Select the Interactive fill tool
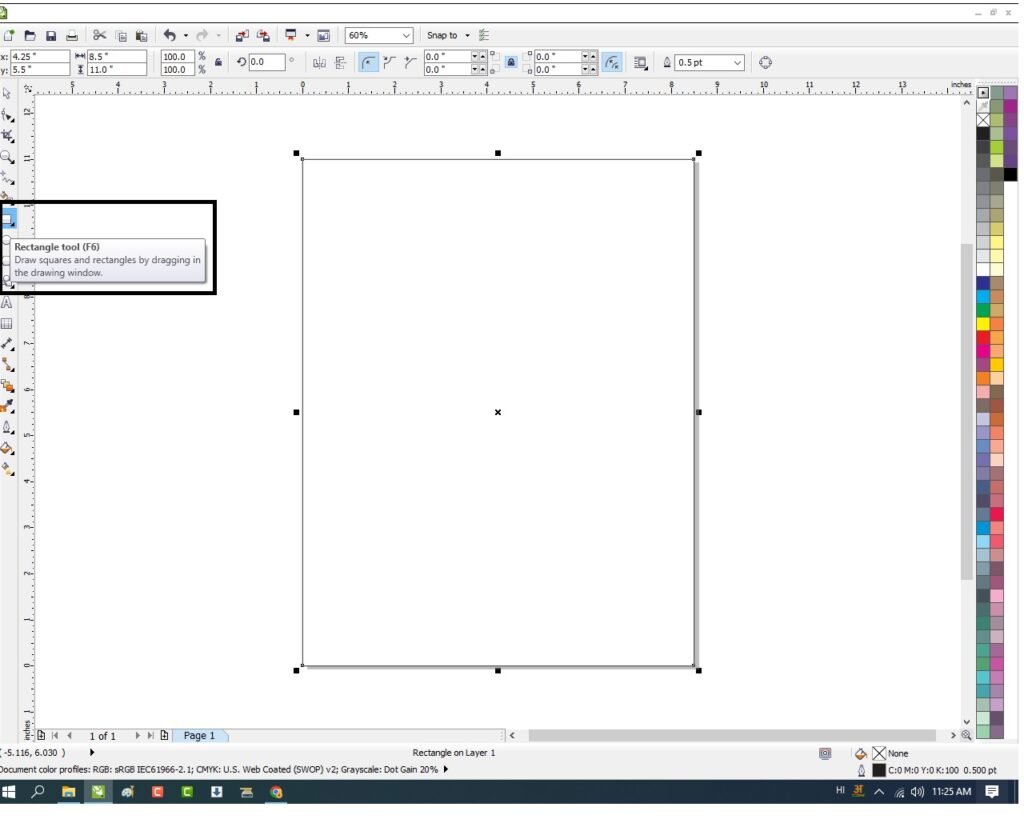1024x819 pixels. 7,448
